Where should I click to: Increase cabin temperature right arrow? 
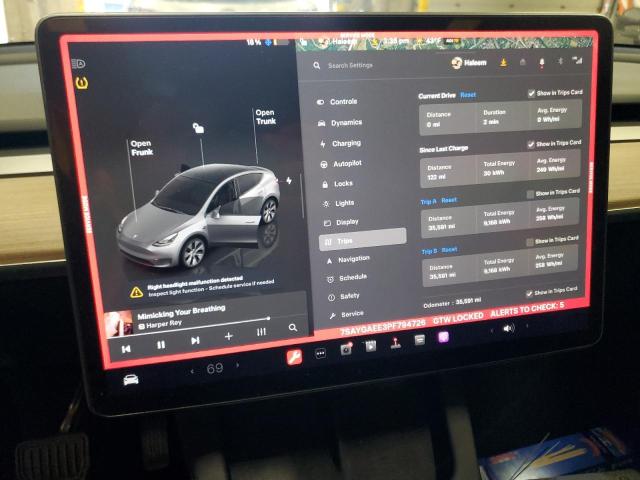(238, 365)
